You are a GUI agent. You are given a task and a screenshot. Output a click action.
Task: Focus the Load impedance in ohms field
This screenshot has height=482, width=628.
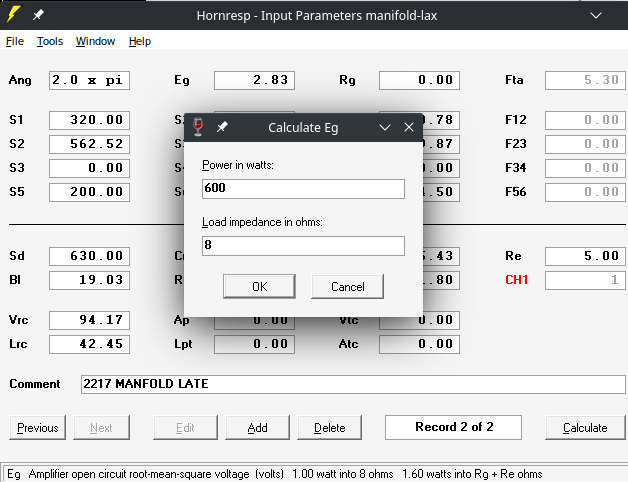(303, 246)
